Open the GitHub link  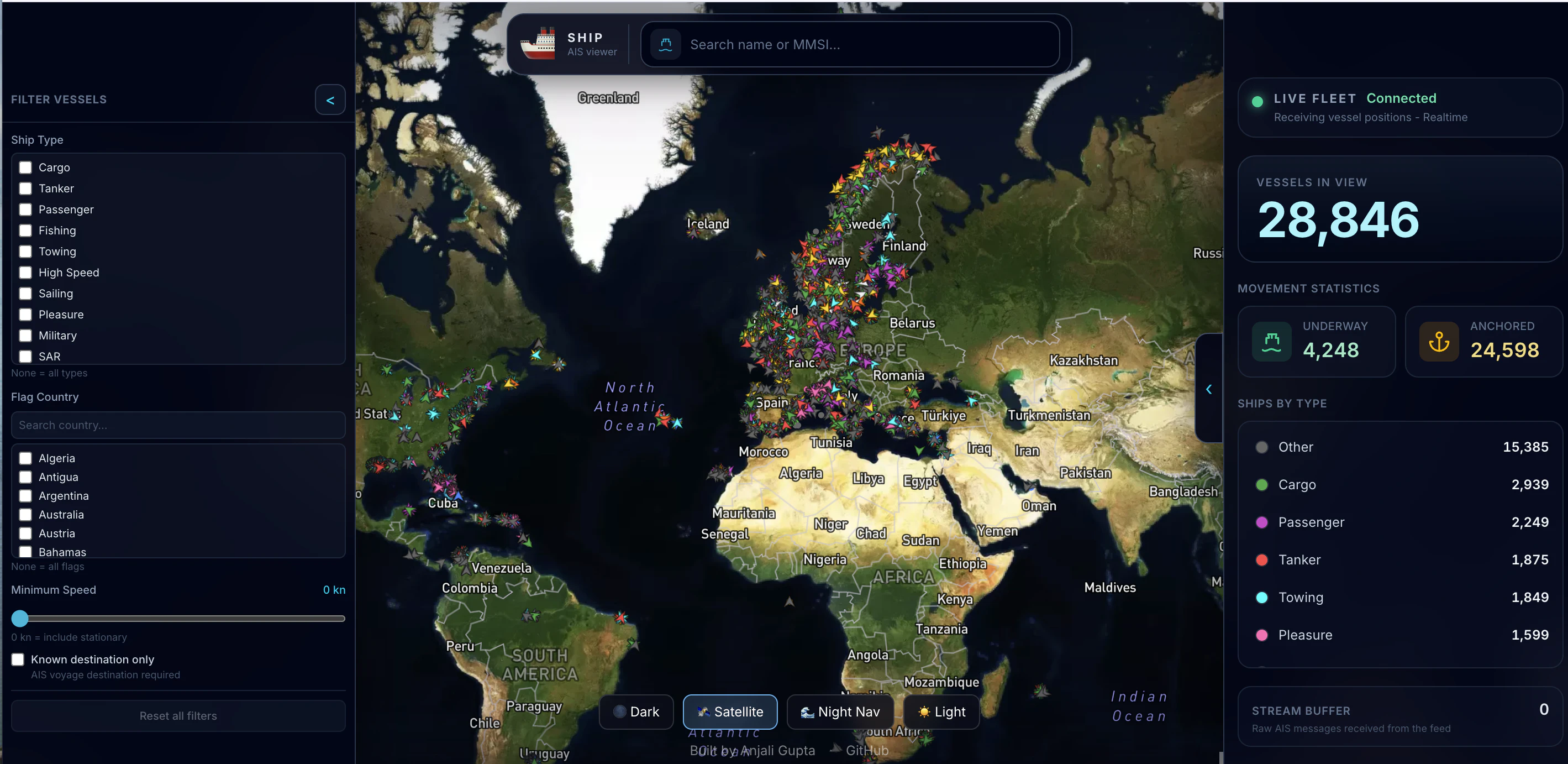[x=867, y=751]
